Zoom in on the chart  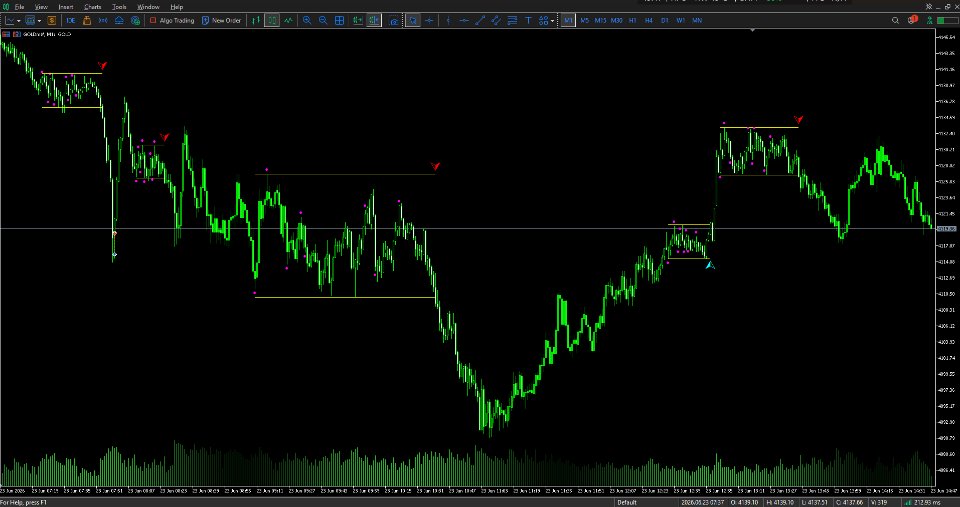pos(307,20)
